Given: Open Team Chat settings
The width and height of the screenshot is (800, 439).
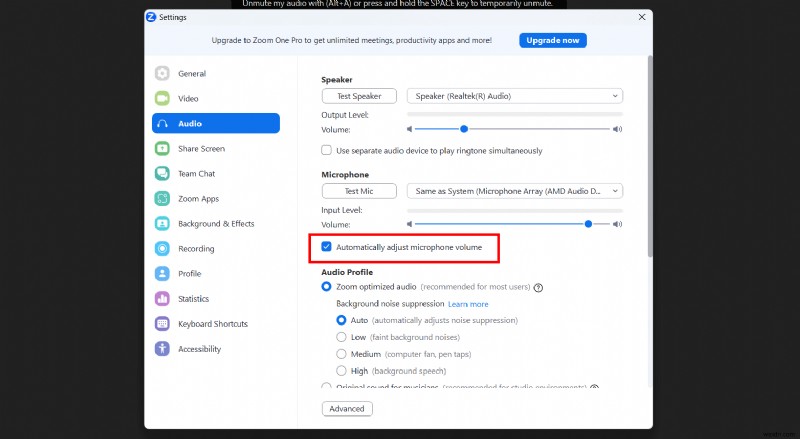Looking at the screenshot, I should coord(216,174).
